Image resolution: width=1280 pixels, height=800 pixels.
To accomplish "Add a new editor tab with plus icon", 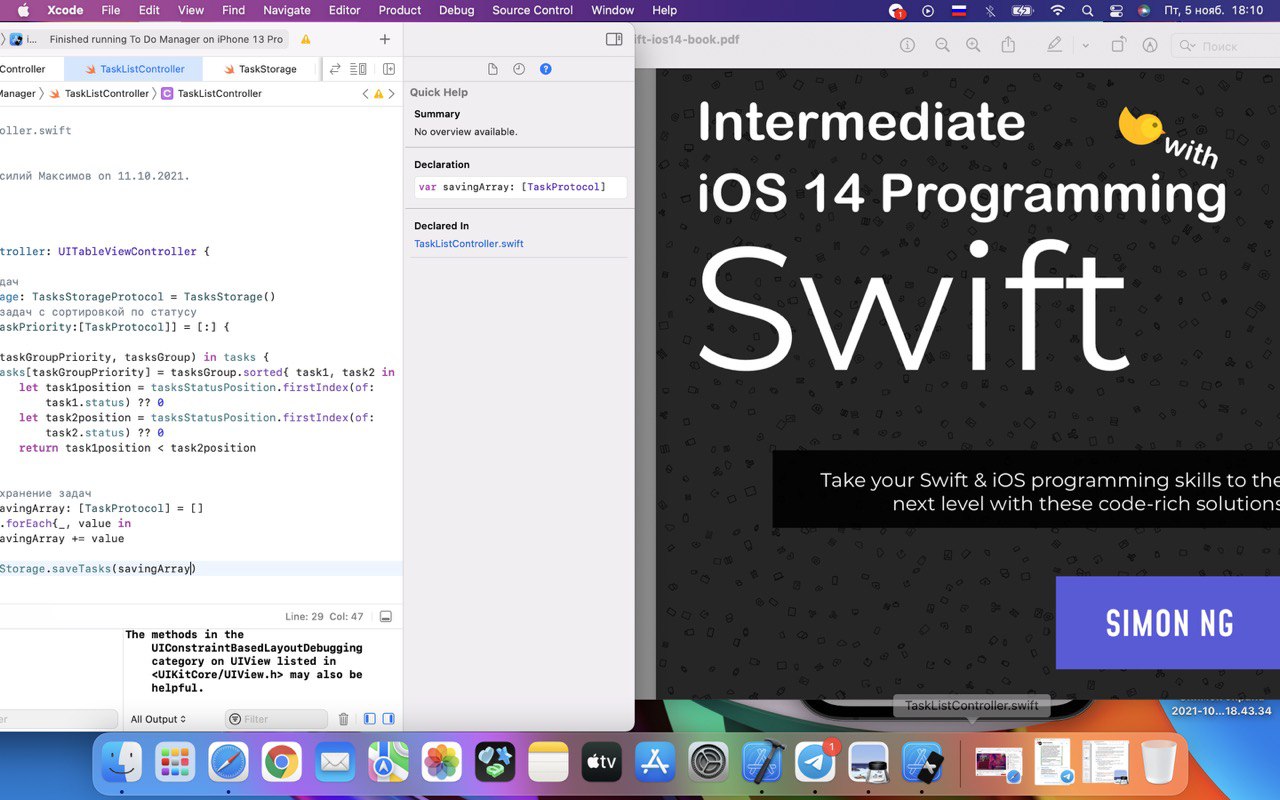I will click(x=385, y=39).
